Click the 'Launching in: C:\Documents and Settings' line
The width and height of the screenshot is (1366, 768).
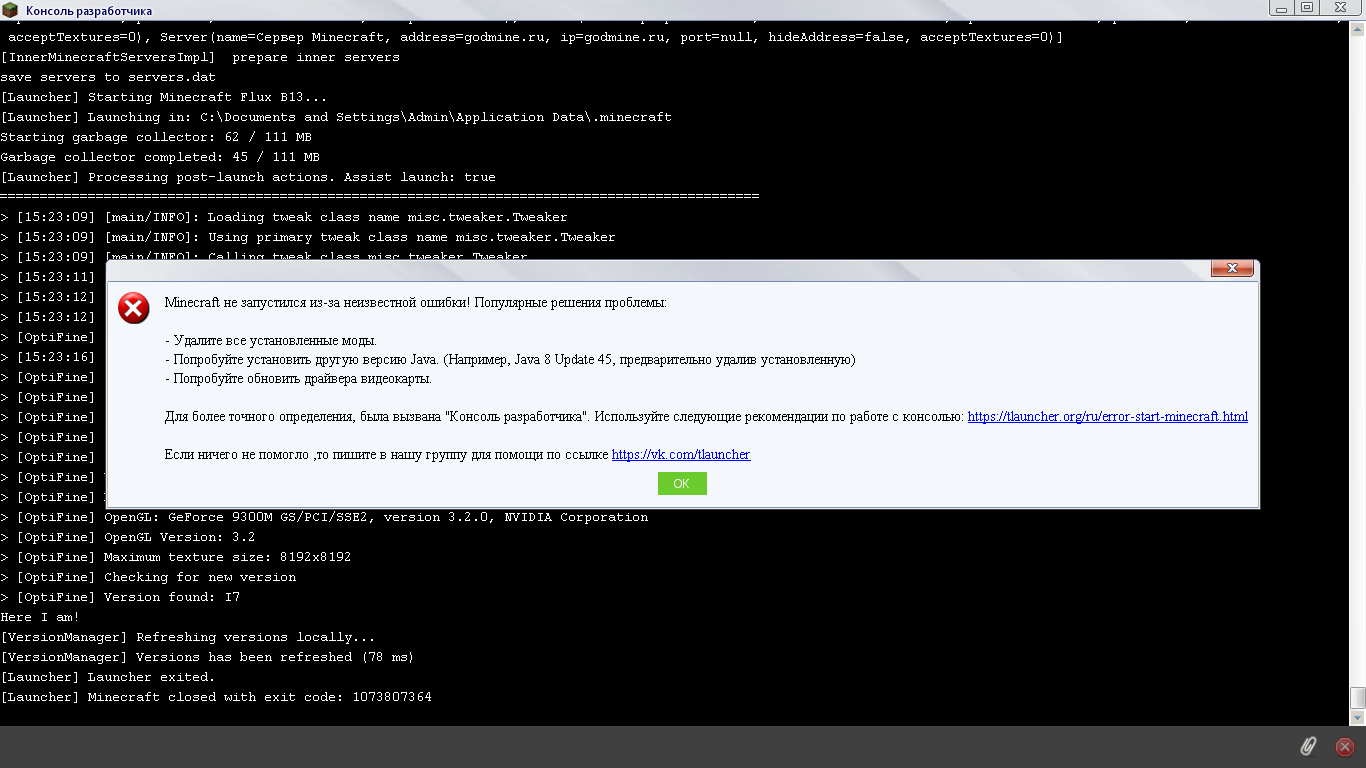click(336, 117)
